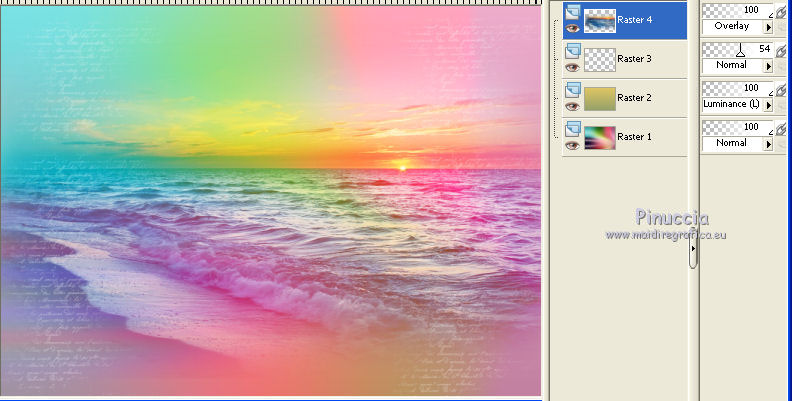Click the layers palette splitter arrow handle

[x=693, y=248]
